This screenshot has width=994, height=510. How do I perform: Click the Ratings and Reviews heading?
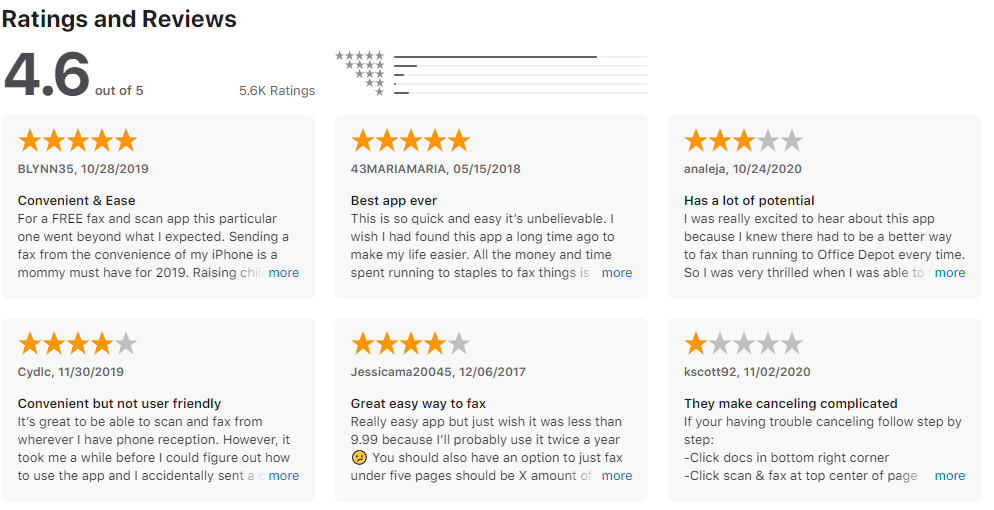pos(119,19)
